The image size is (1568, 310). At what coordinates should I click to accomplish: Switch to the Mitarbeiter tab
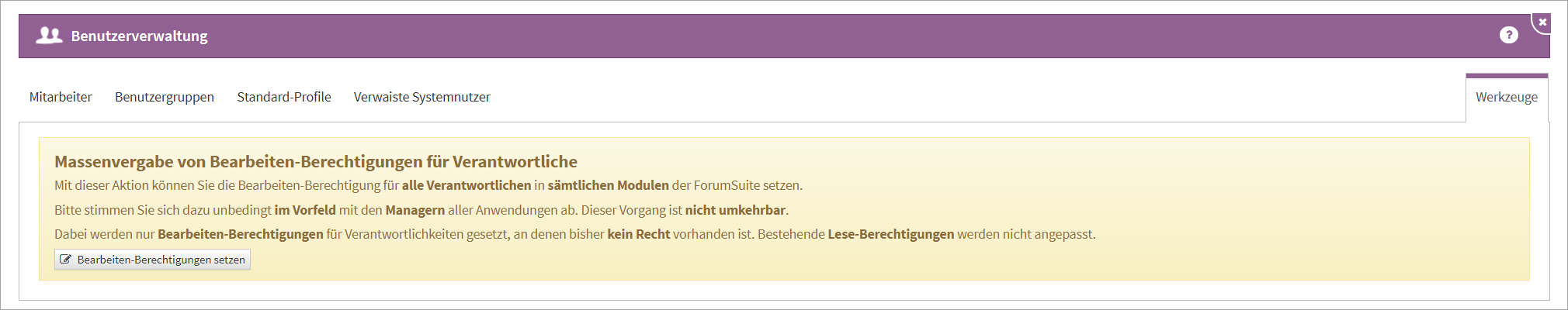61,97
